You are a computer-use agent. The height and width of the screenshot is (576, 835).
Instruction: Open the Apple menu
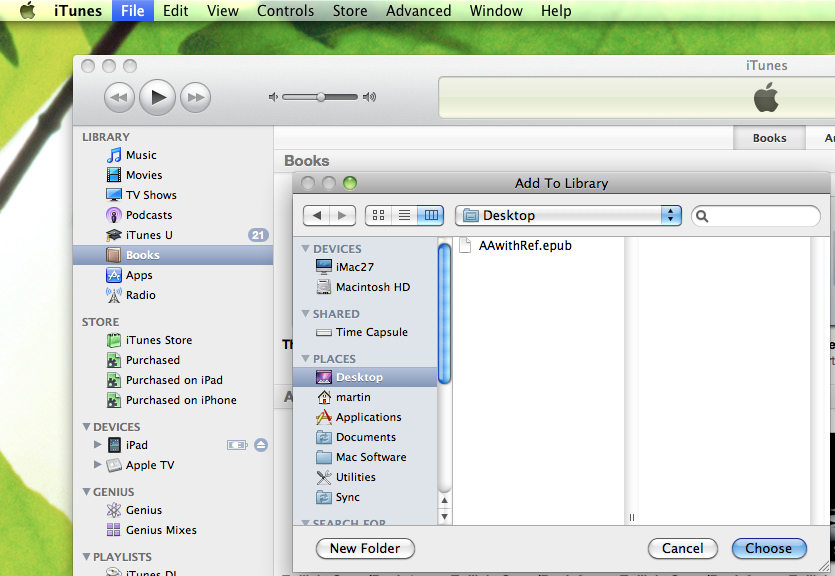pos(27,11)
